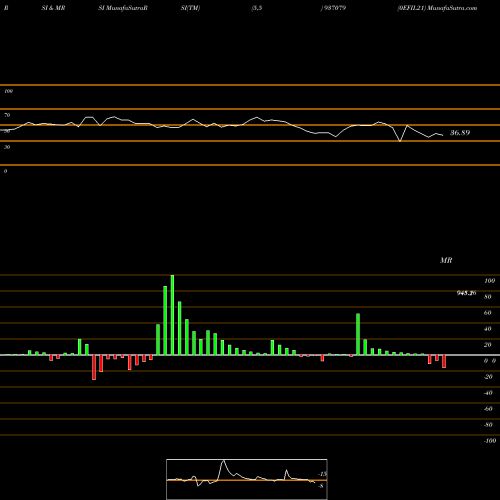Click the -100 label on MR axis
This screenshot has height=500, width=500.
click(490, 441)
